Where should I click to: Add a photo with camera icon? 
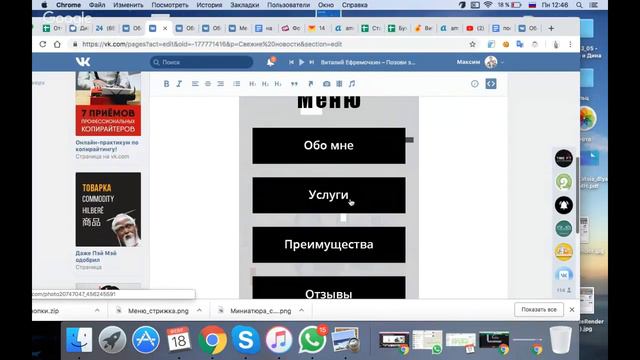click(x=327, y=84)
